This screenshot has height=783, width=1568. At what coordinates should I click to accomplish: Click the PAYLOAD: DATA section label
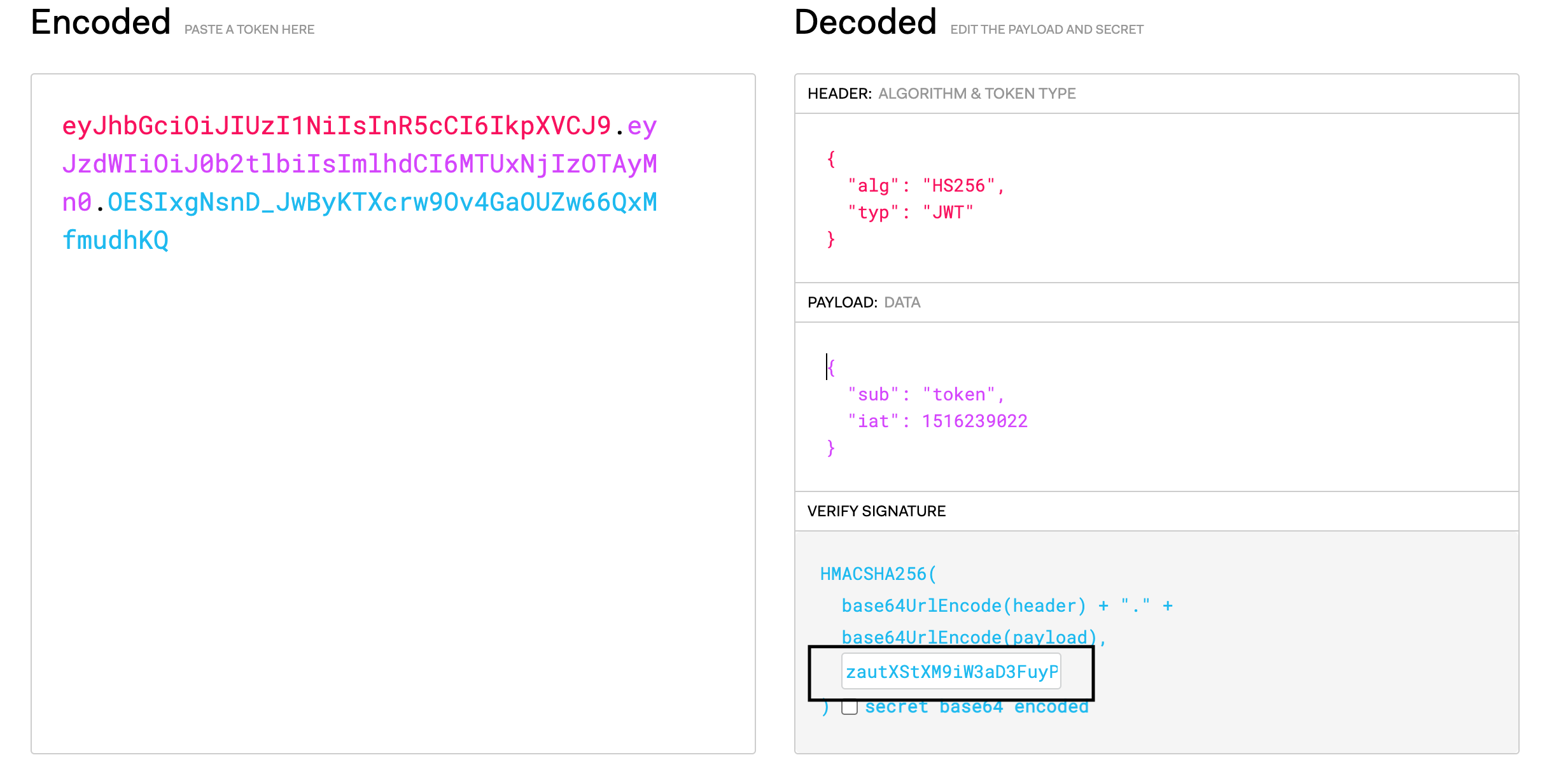coord(864,302)
